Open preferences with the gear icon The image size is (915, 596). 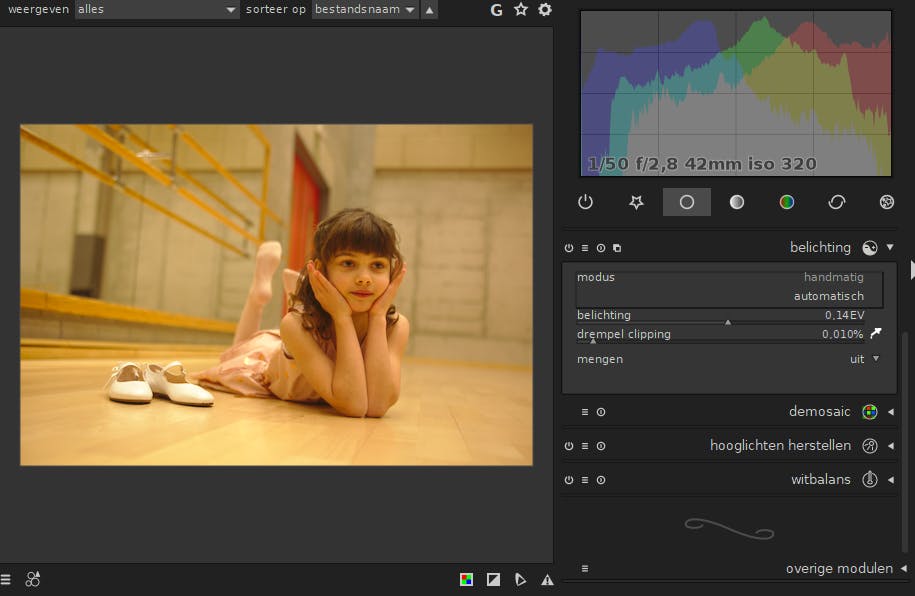(545, 10)
